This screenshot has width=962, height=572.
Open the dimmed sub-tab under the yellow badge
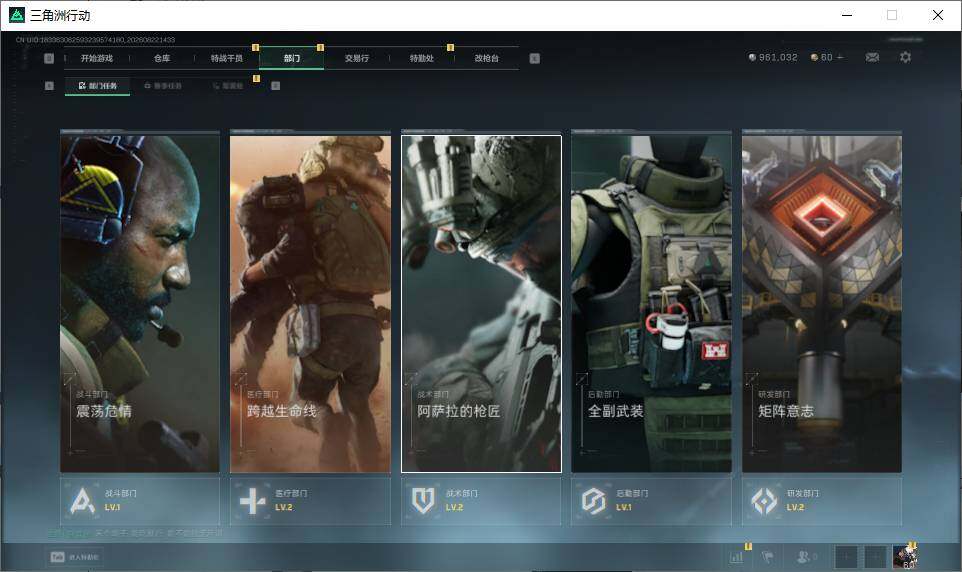click(228, 86)
